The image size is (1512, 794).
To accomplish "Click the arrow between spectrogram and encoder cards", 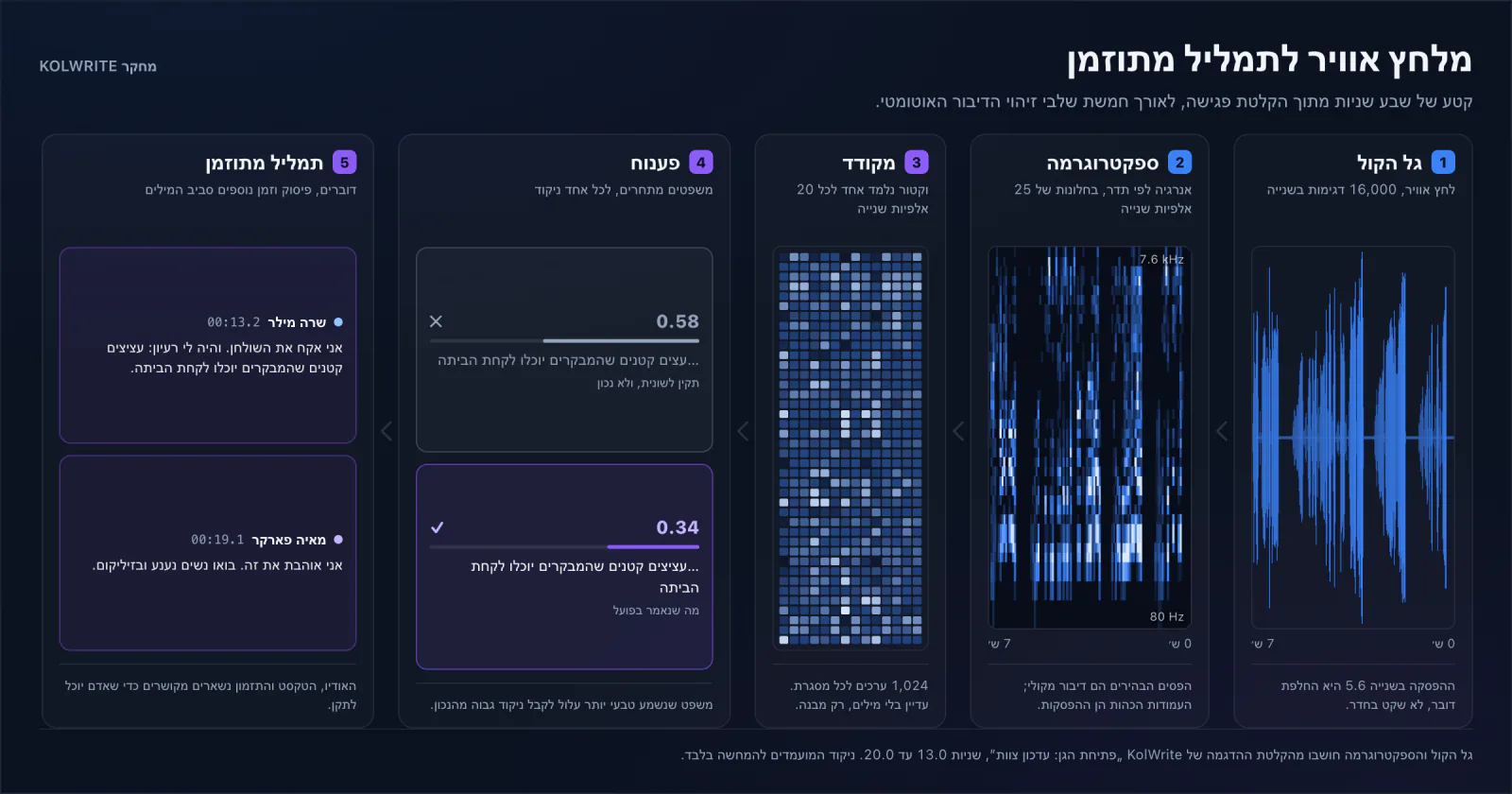I will pyautogui.click(x=958, y=431).
